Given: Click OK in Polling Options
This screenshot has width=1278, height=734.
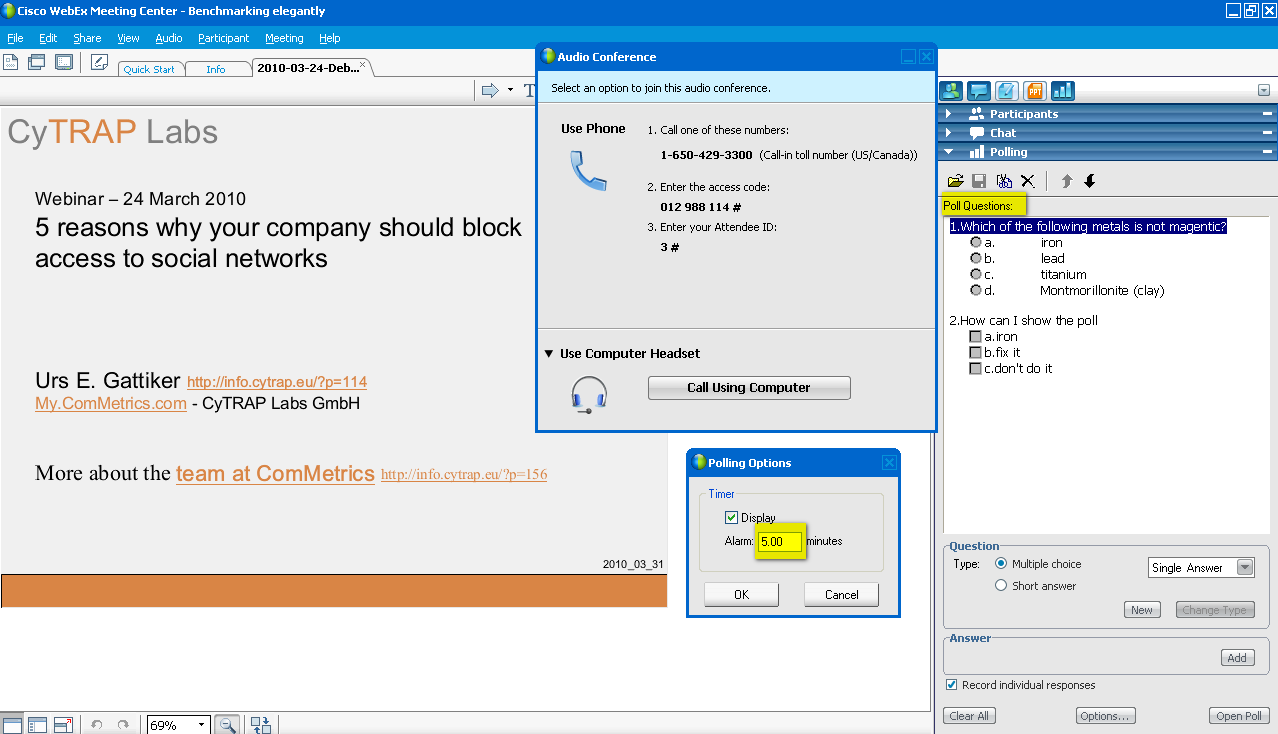Looking at the screenshot, I should 741,594.
